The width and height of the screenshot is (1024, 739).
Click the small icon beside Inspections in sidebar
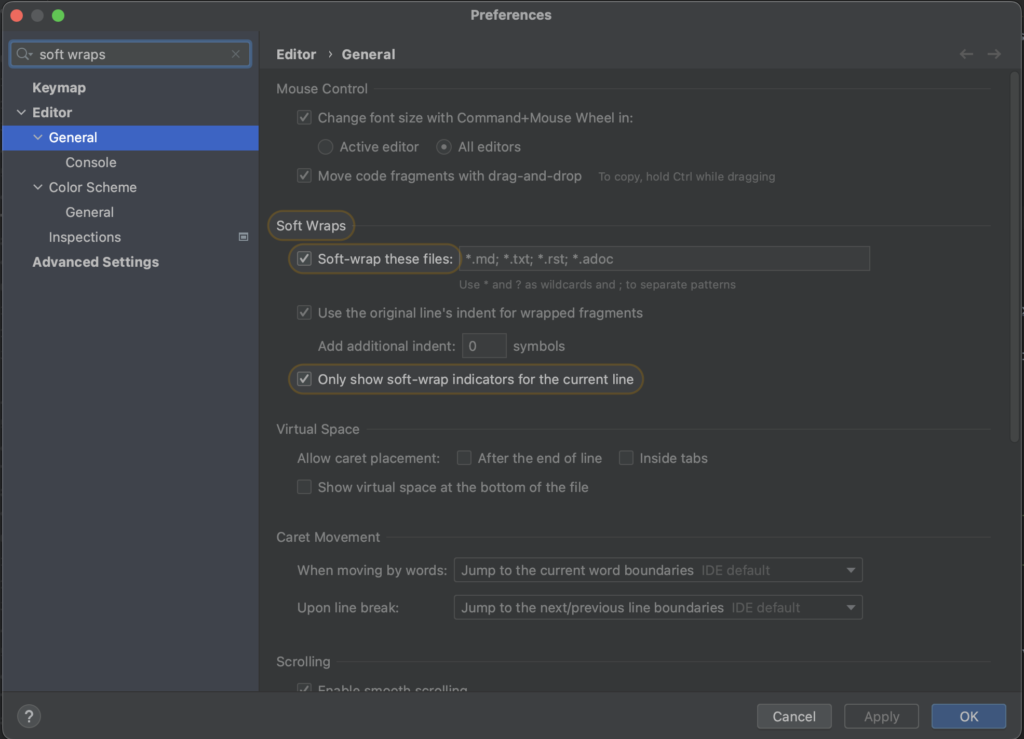[242, 237]
